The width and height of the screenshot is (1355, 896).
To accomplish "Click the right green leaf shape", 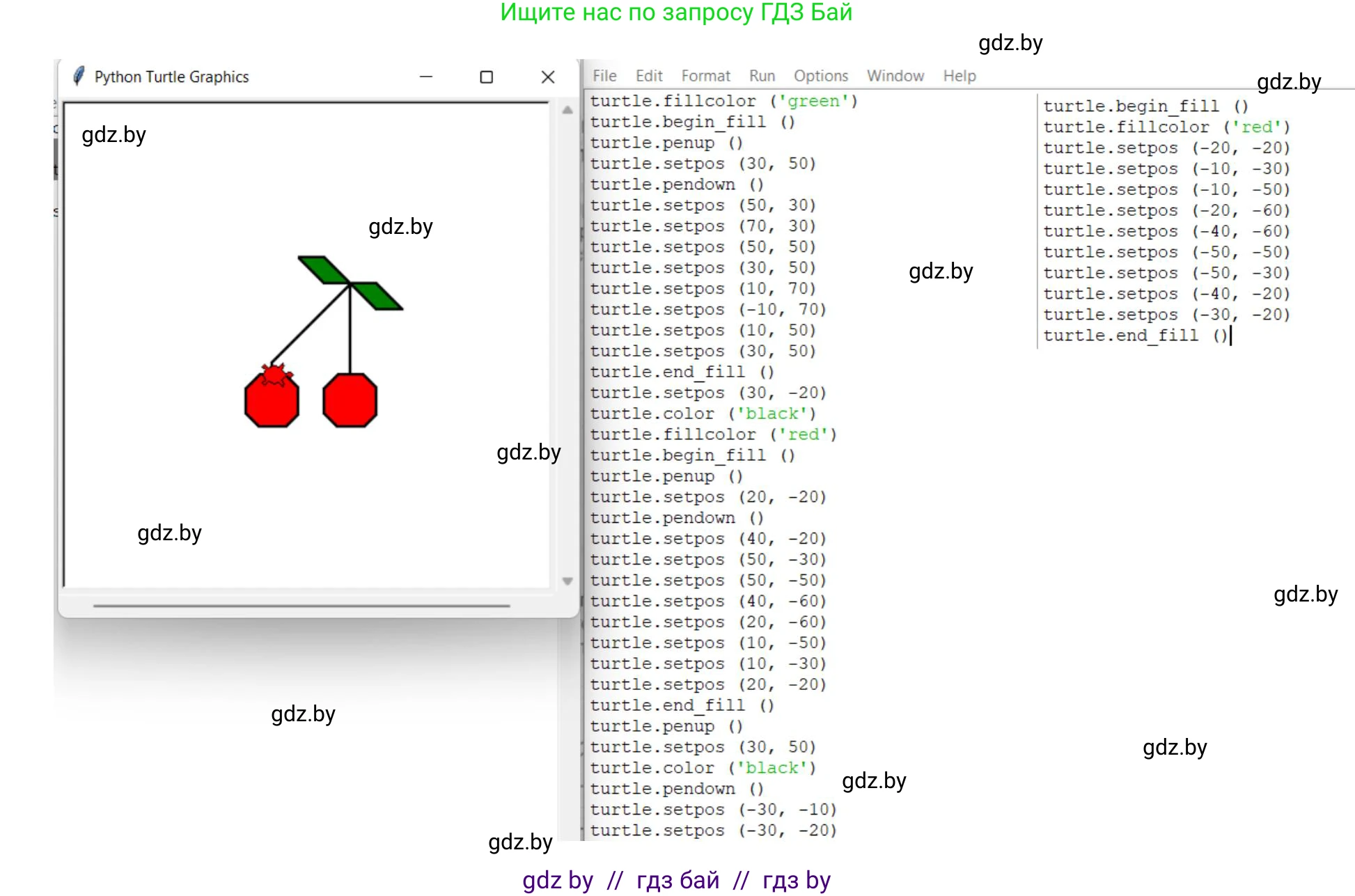I will pyautogui.click(x=377, y=296).
